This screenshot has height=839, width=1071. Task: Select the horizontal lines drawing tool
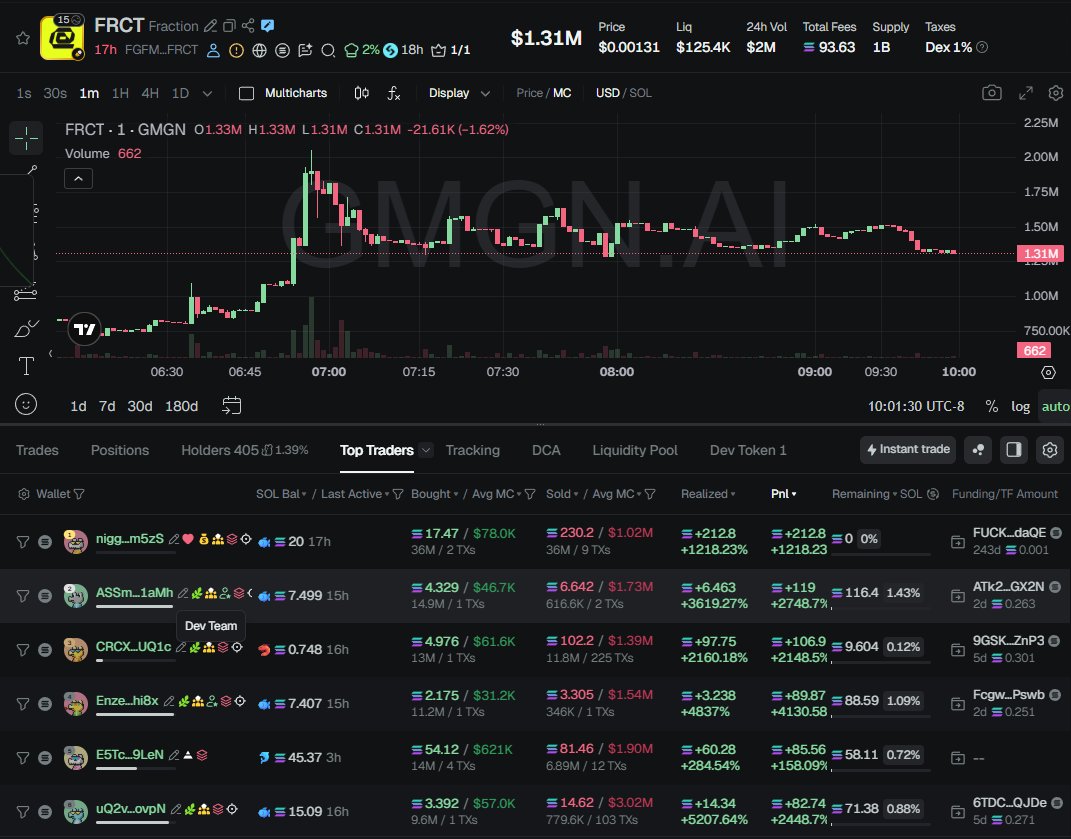pyautogui.click(x=25, y=294)
